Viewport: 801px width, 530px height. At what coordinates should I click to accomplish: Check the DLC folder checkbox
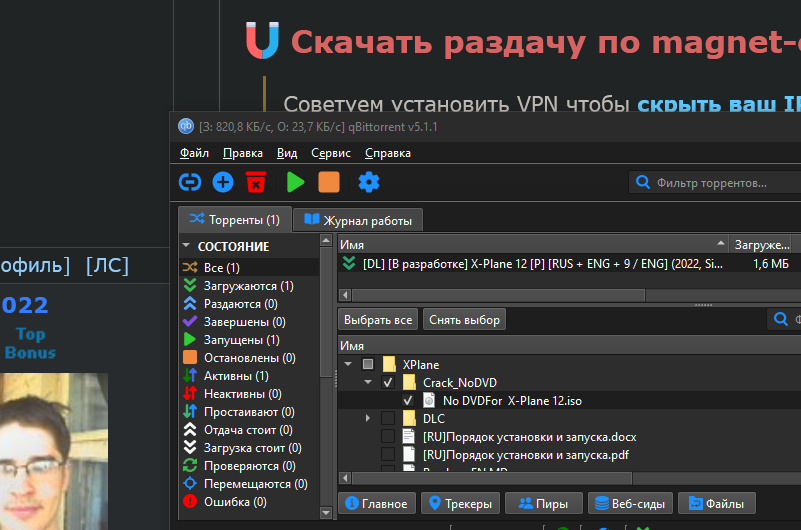388,418
